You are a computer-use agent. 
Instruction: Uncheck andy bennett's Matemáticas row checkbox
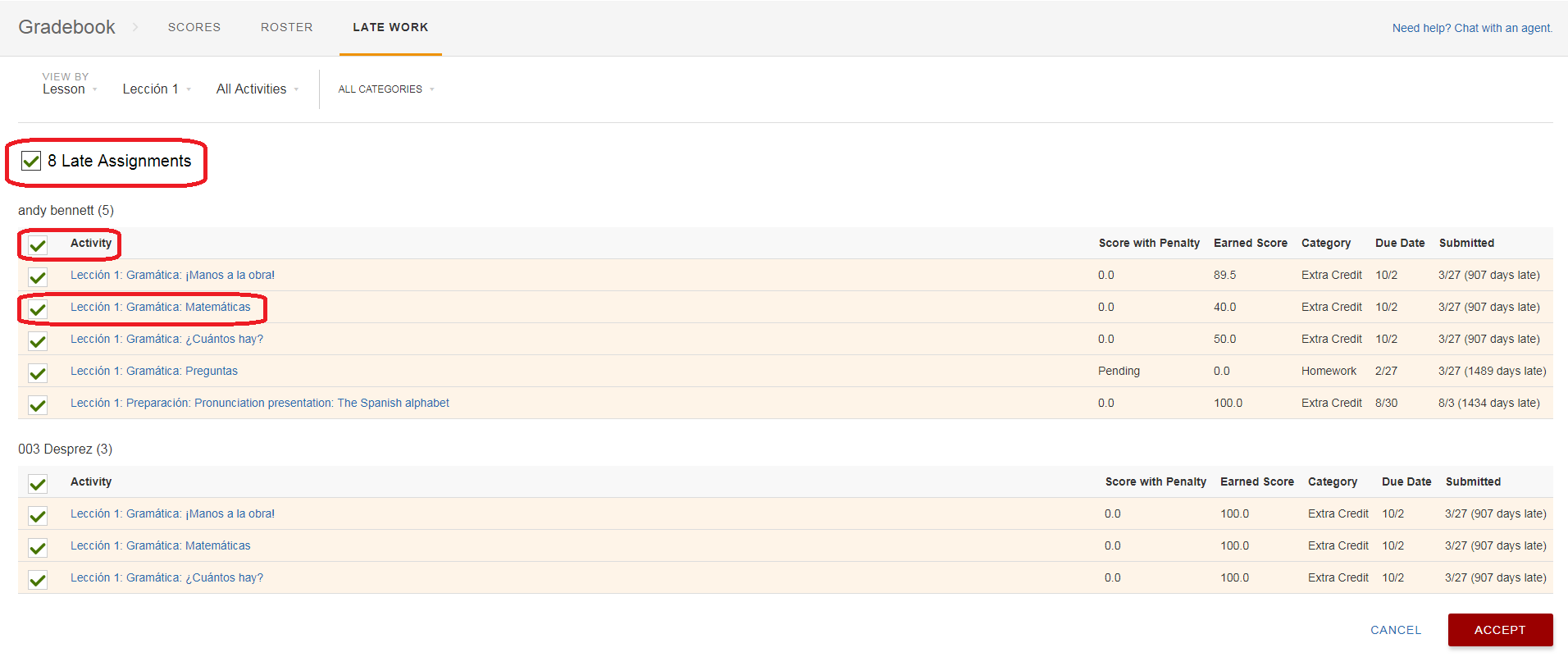click(x=38, y=308)
